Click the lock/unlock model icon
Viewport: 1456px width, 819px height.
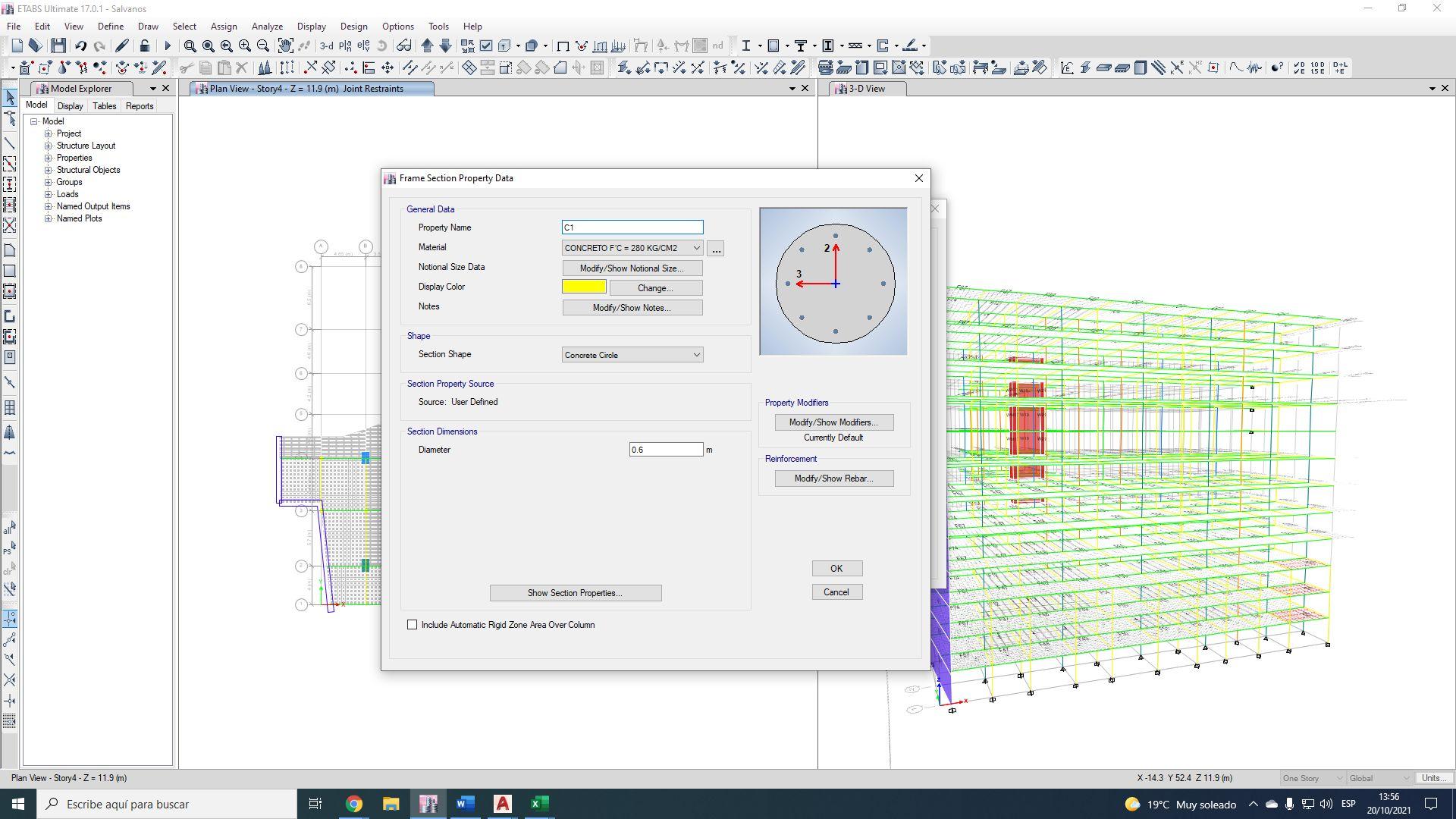click(x=144, y=45)
